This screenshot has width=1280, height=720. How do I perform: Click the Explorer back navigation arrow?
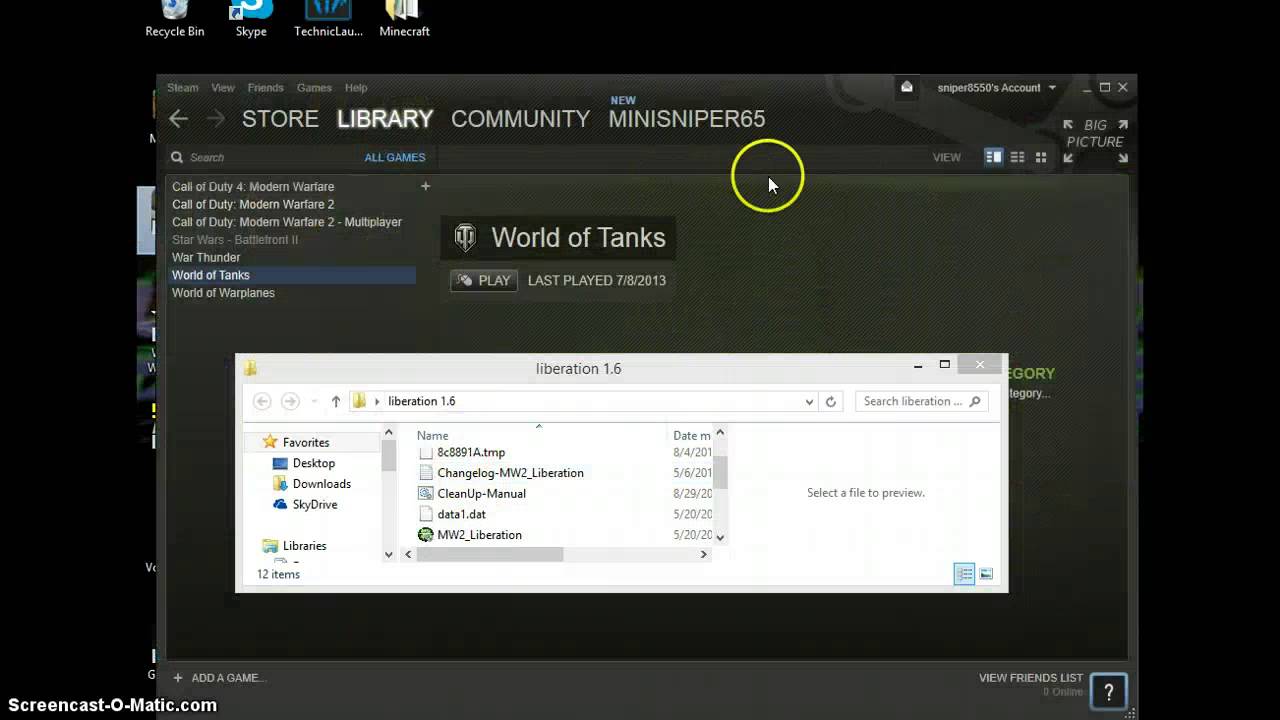coord(262,401)
